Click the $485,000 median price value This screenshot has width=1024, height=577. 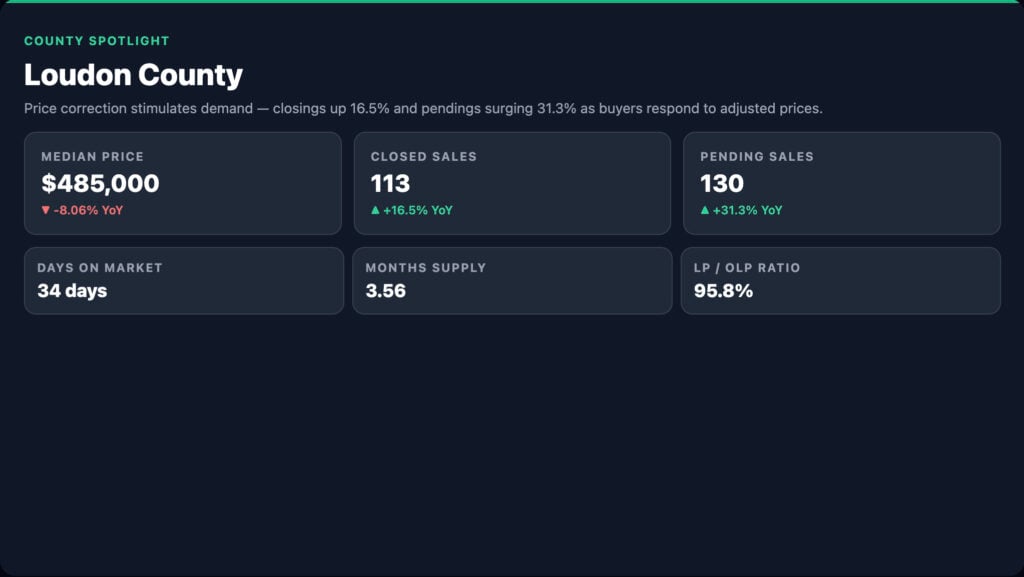(100, 183)
